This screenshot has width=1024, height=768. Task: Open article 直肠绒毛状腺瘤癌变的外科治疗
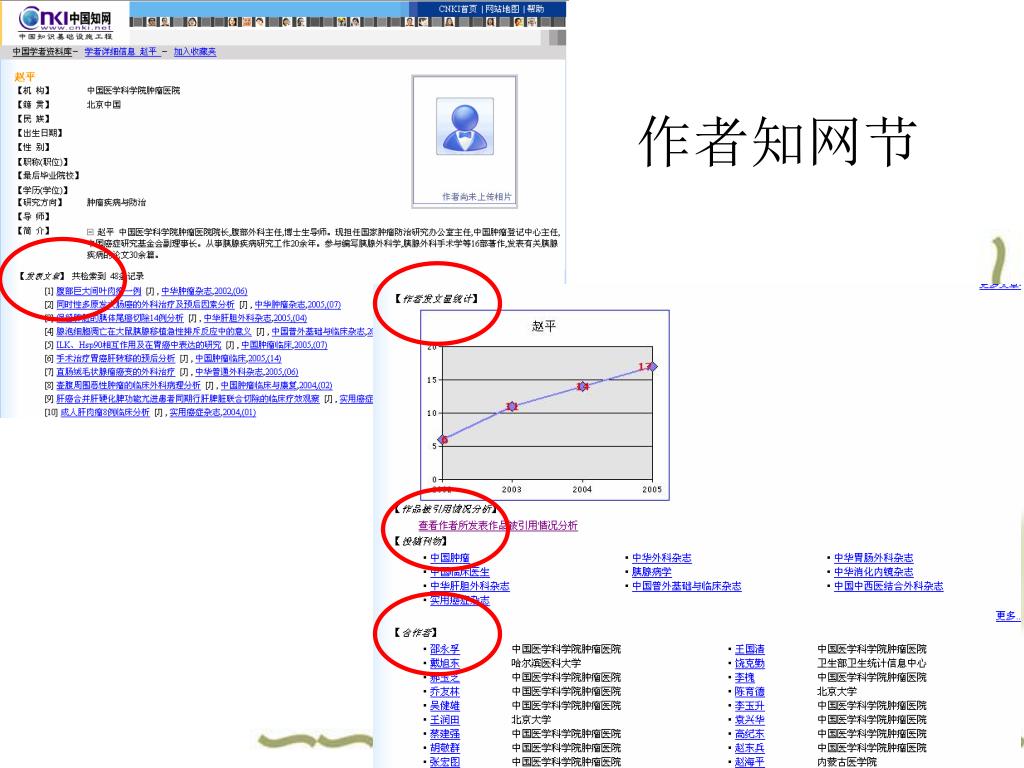116,372
